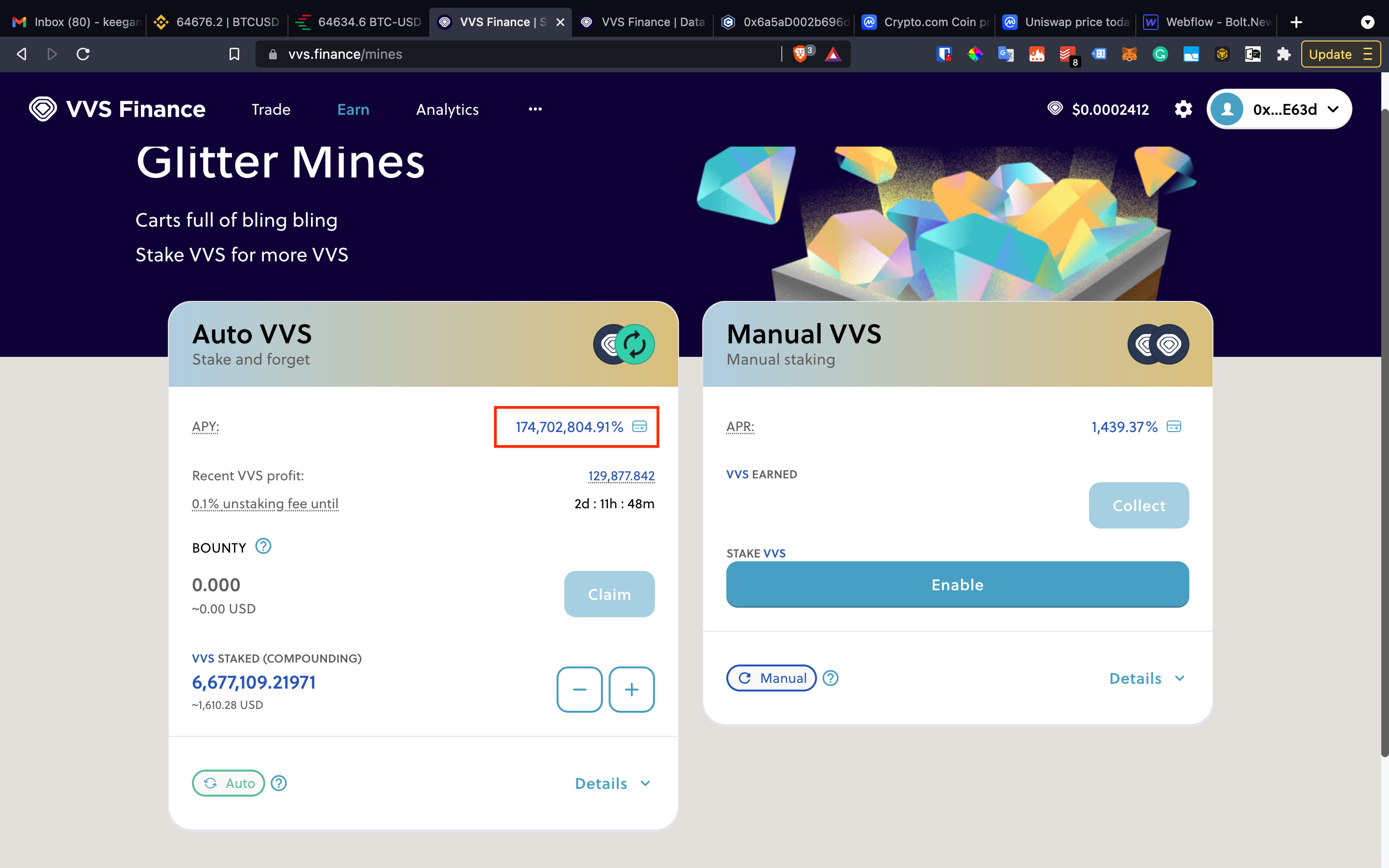Screen dimensions: 1389x868
Task: Open the Manual staking help question mark
Action: [x=831, y=678]
